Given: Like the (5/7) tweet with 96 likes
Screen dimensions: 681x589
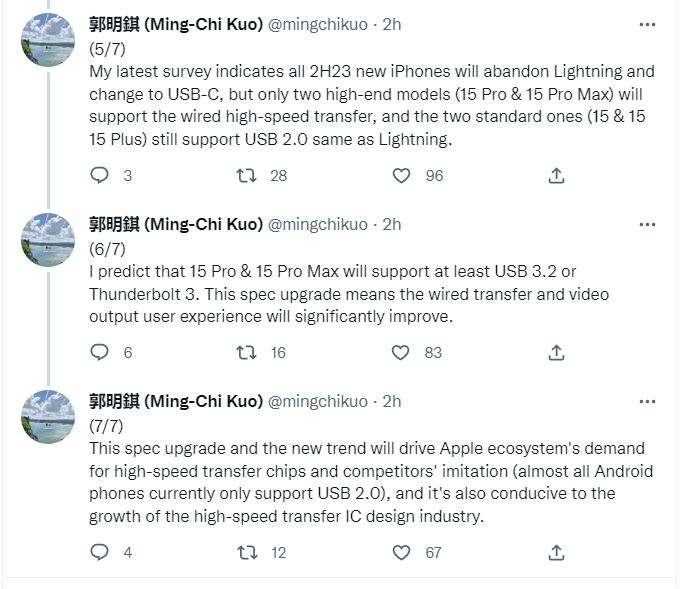Looking at the screenshot, I should tap(401, 176).
